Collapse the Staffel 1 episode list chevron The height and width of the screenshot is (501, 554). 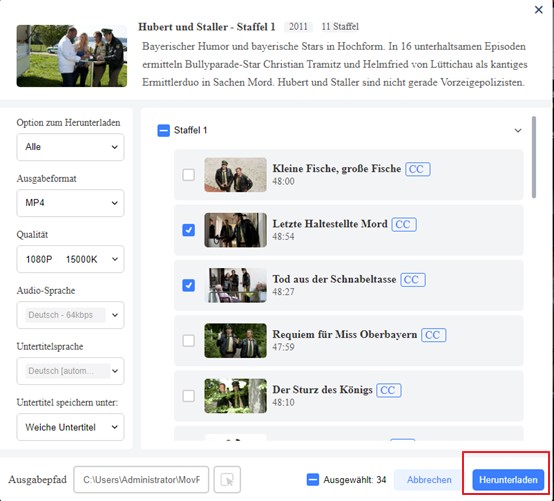[x=518, y=130]
